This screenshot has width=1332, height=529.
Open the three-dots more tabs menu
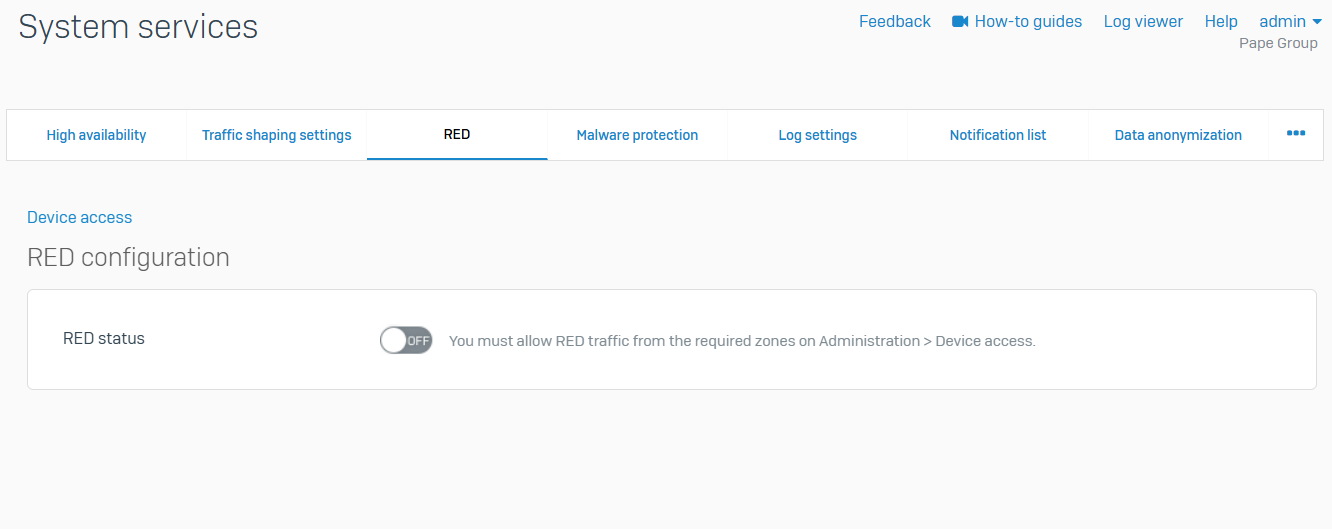click(x=1296, y=134)
